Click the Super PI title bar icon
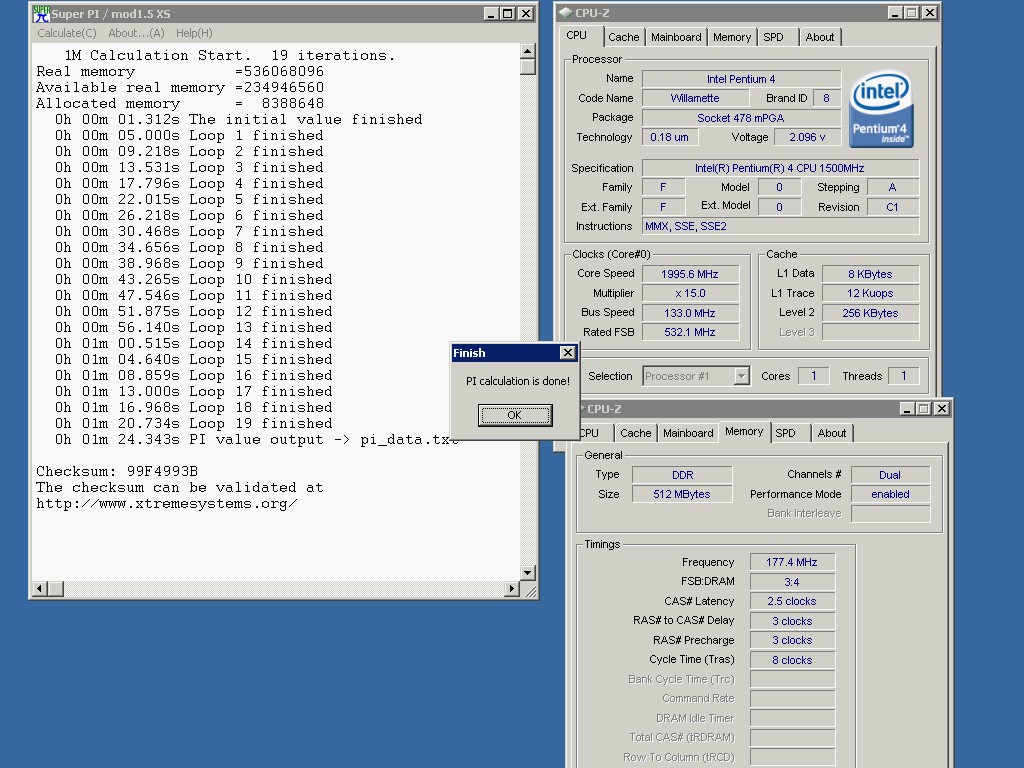Viewport: 1024px width, 768px height. coord(41,14)
